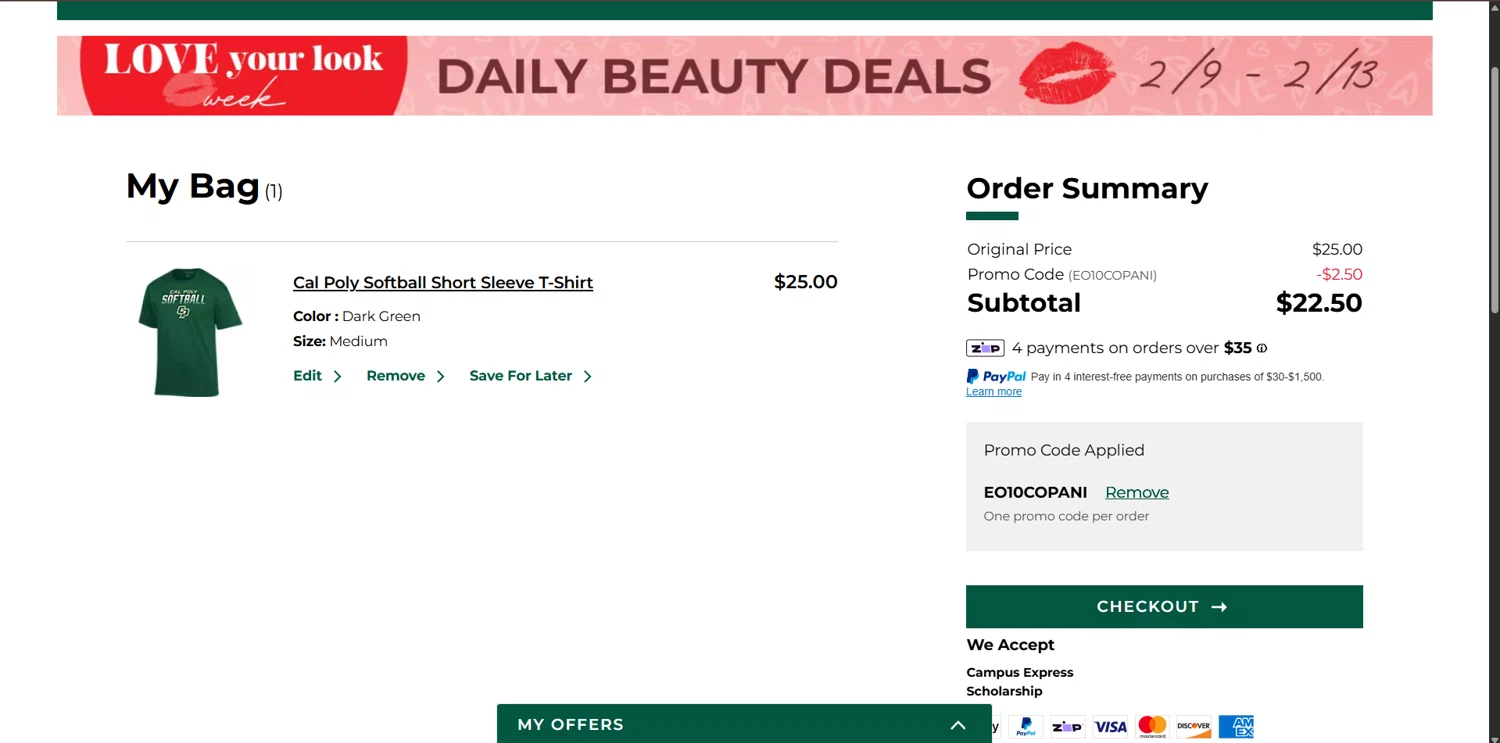Click the PayPal icon under We Accept
Image resolution: width=1500 pixels, height=743 pixels.
click(1026, 727)
